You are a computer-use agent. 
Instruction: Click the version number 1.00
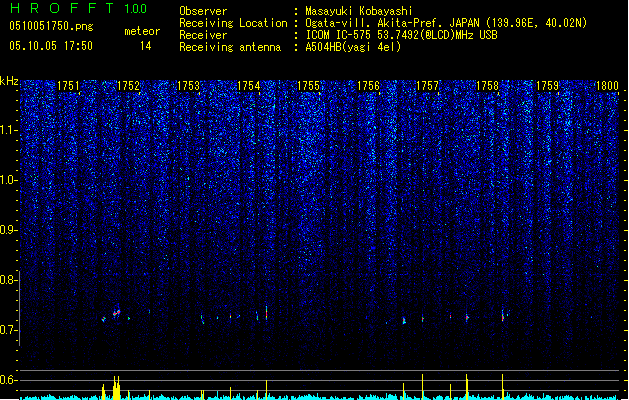tap(136, 9)
